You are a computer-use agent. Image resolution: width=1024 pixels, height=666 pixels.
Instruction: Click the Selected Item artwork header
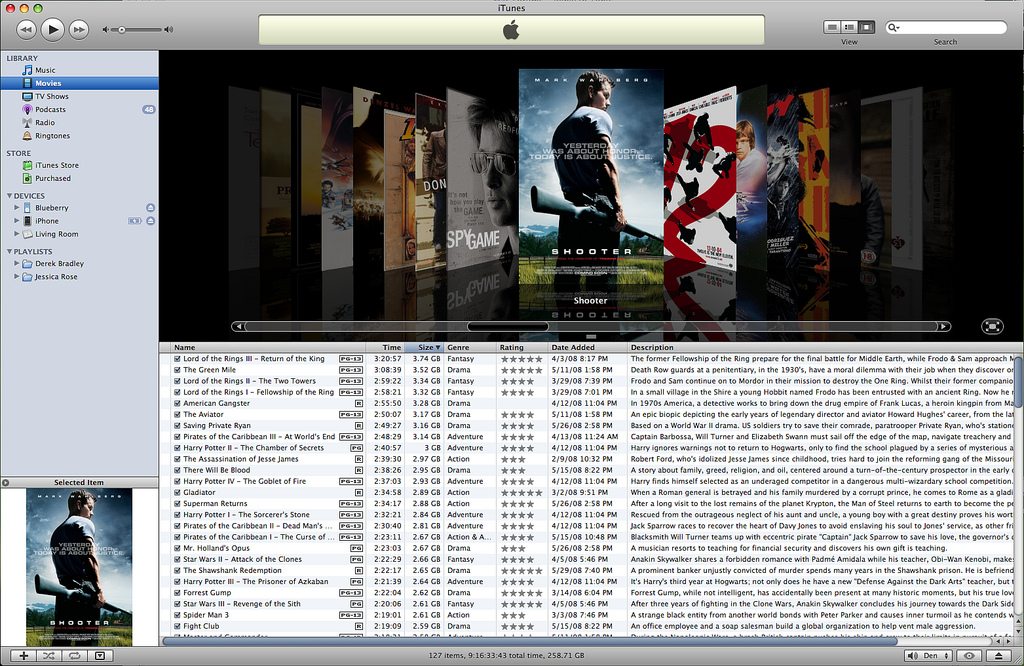(79, 483)
